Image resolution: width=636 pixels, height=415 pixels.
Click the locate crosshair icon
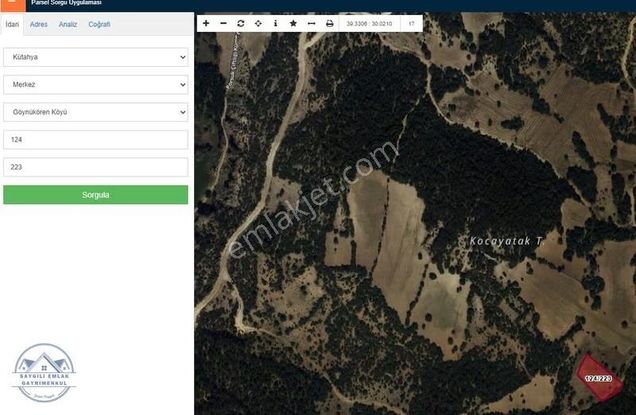pos(258,23)
